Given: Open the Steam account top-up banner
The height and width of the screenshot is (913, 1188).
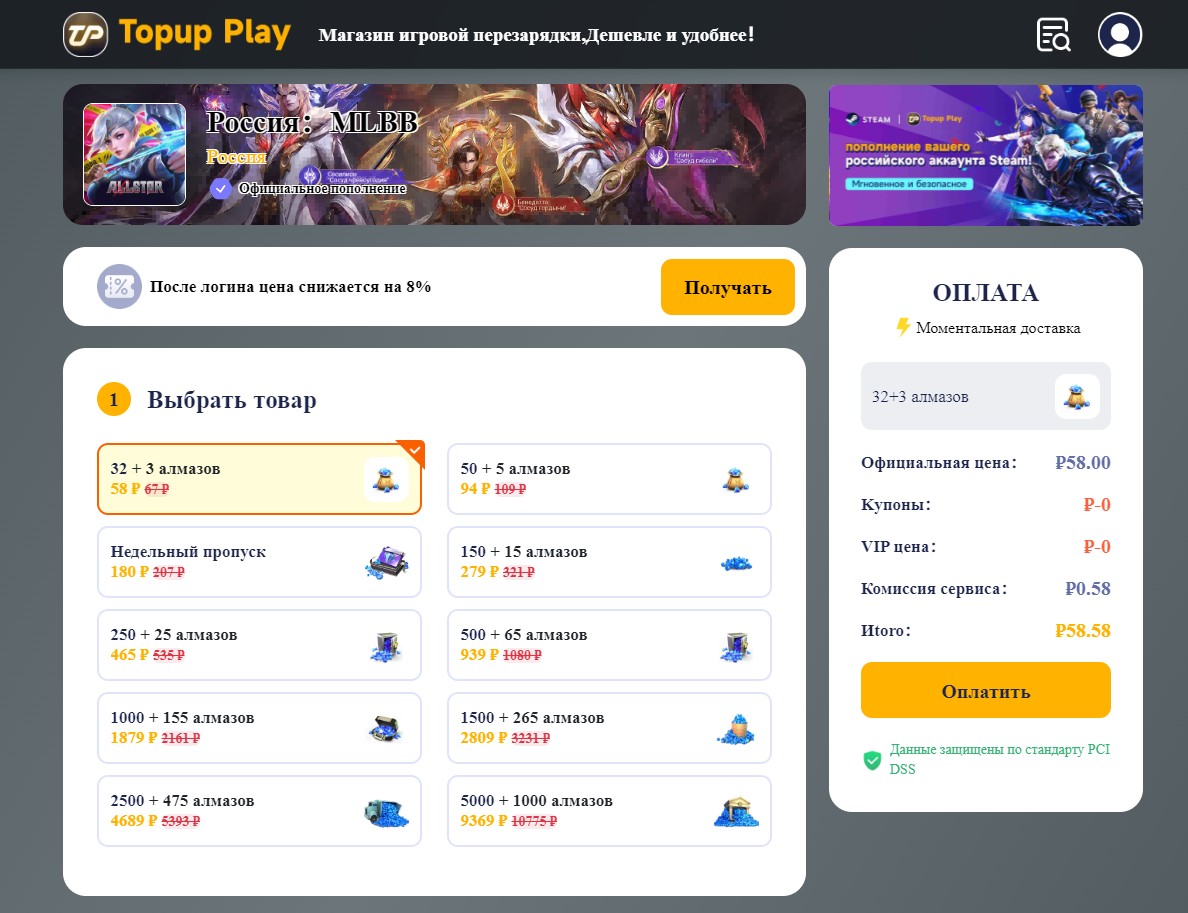Looking at the screenshot, I should (x=986, y=155).
